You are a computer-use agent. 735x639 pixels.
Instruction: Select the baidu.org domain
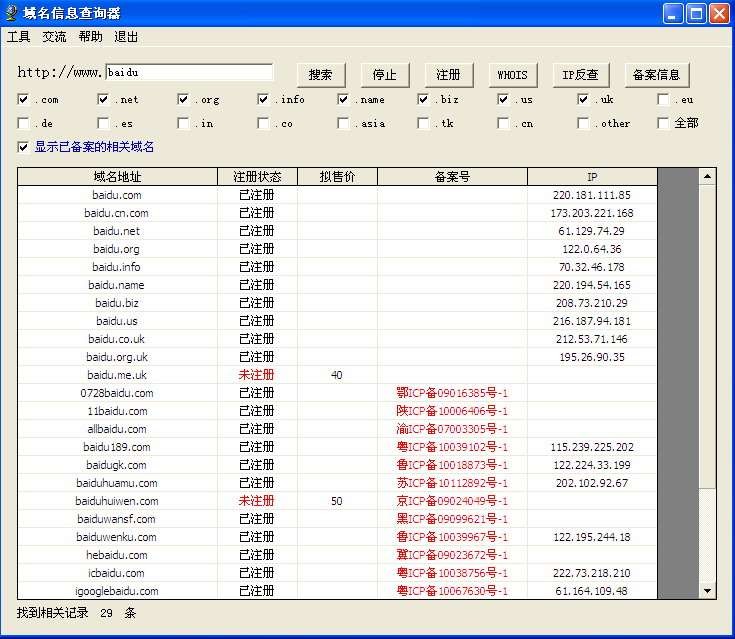116,249
